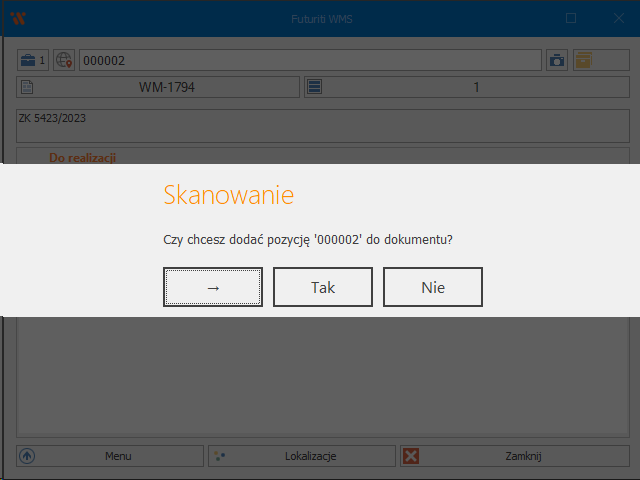Click the 000002 barcode input field
Screen dimensions: 640x480
(x=310, y=61)
